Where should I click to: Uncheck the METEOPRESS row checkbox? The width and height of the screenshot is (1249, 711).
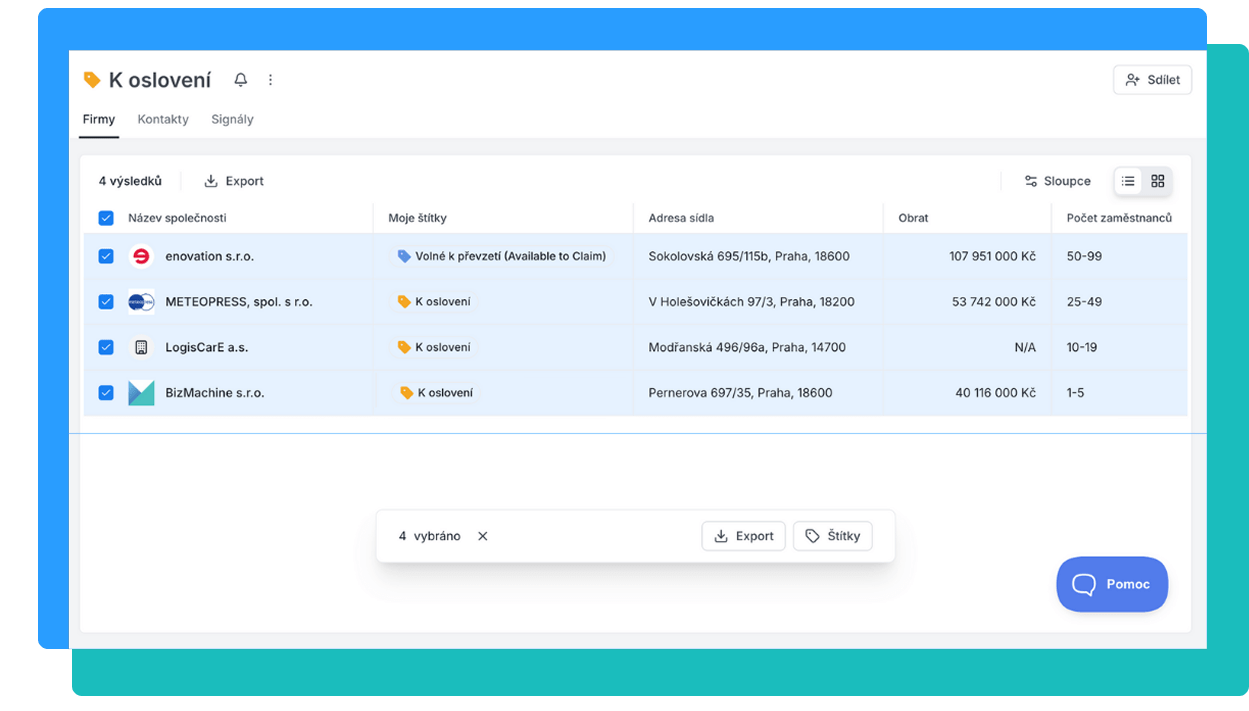[x=106, y=302]
